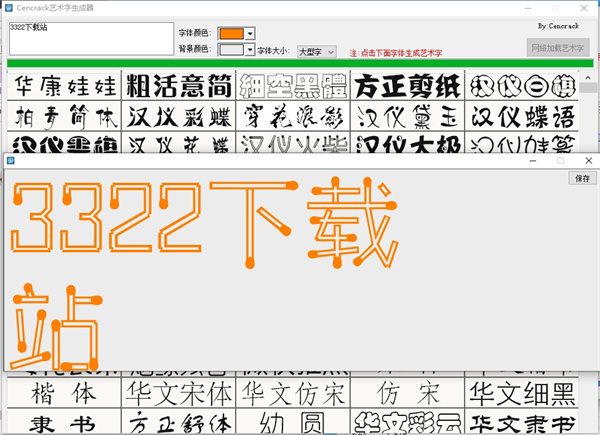600x435 pixels.
Task: Select the 仿宋 font thumbnail
Action: pyautogui.click(x=408, y=393)
